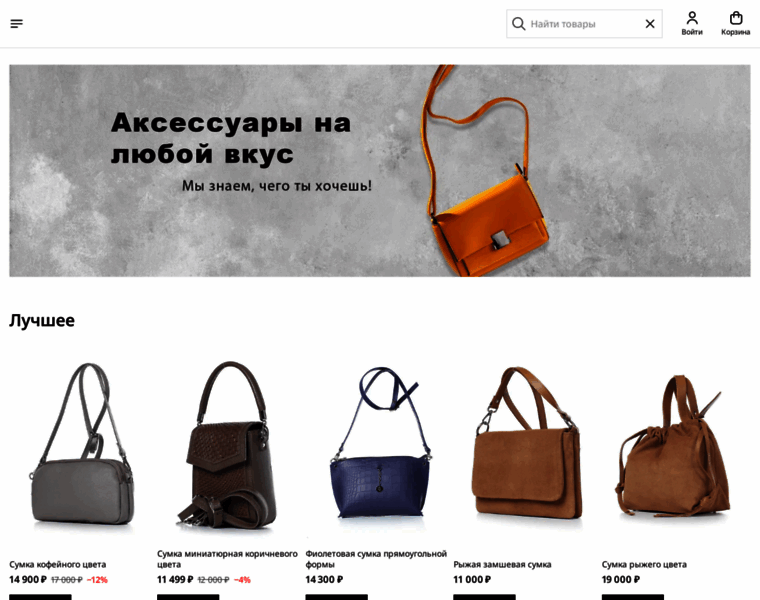Clear search with the X icon
The image size is (760, 600).
coord(650,24)
